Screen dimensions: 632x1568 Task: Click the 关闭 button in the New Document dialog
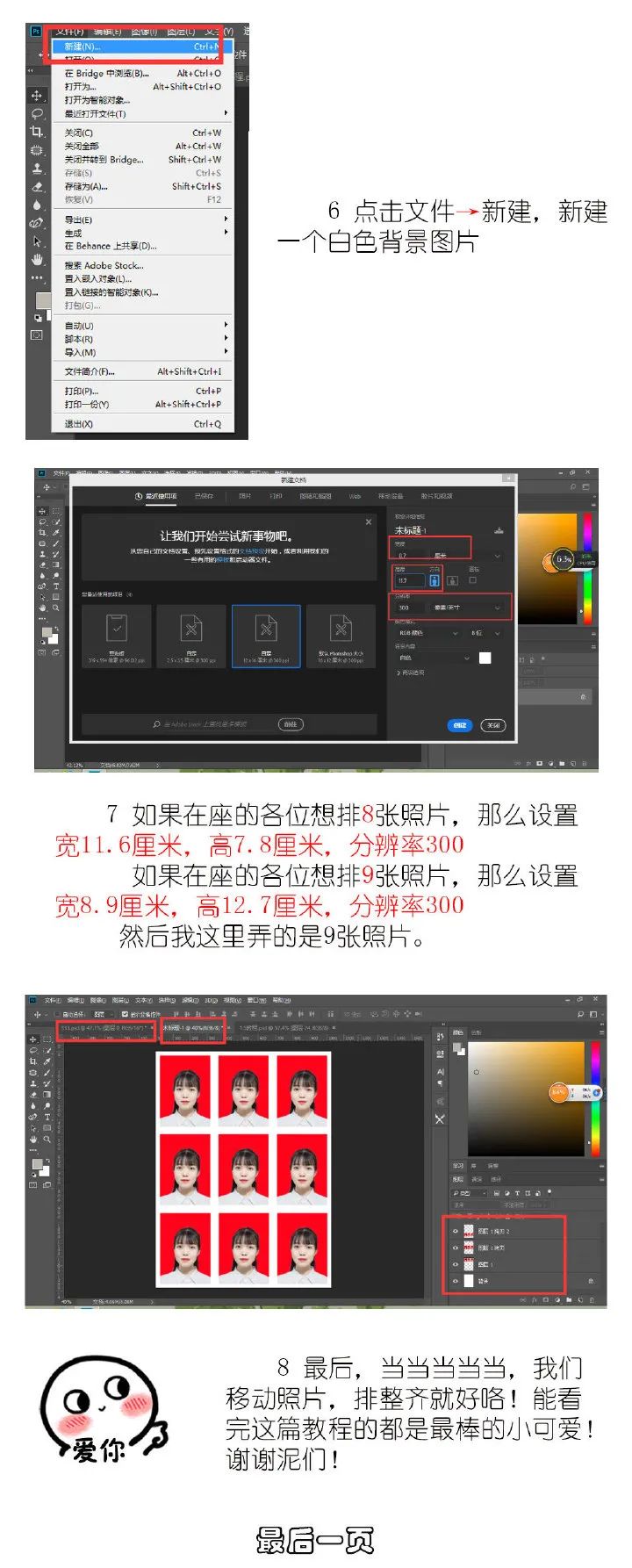click(492, 725)
